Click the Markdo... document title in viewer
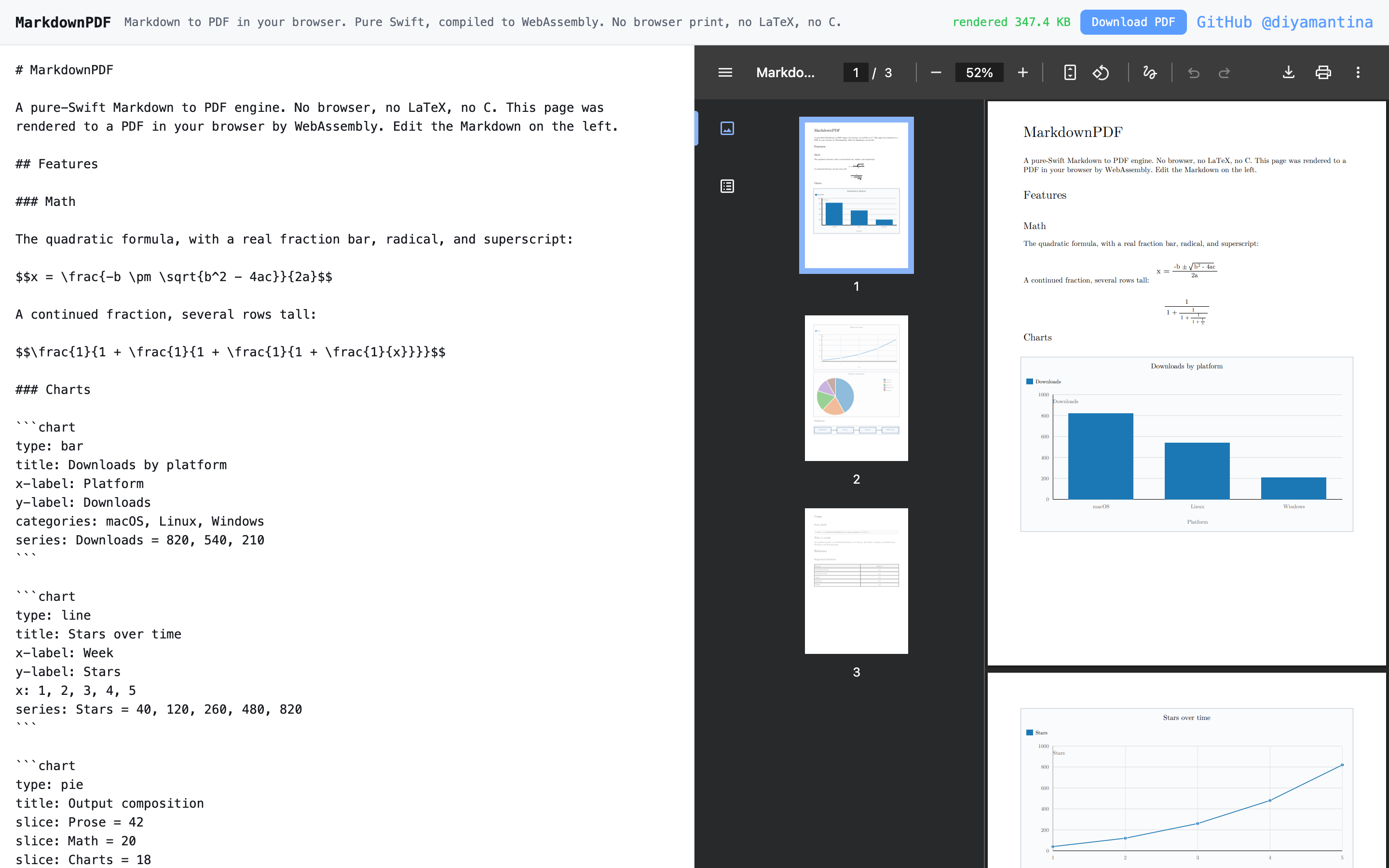 click(x=785, y=72)
